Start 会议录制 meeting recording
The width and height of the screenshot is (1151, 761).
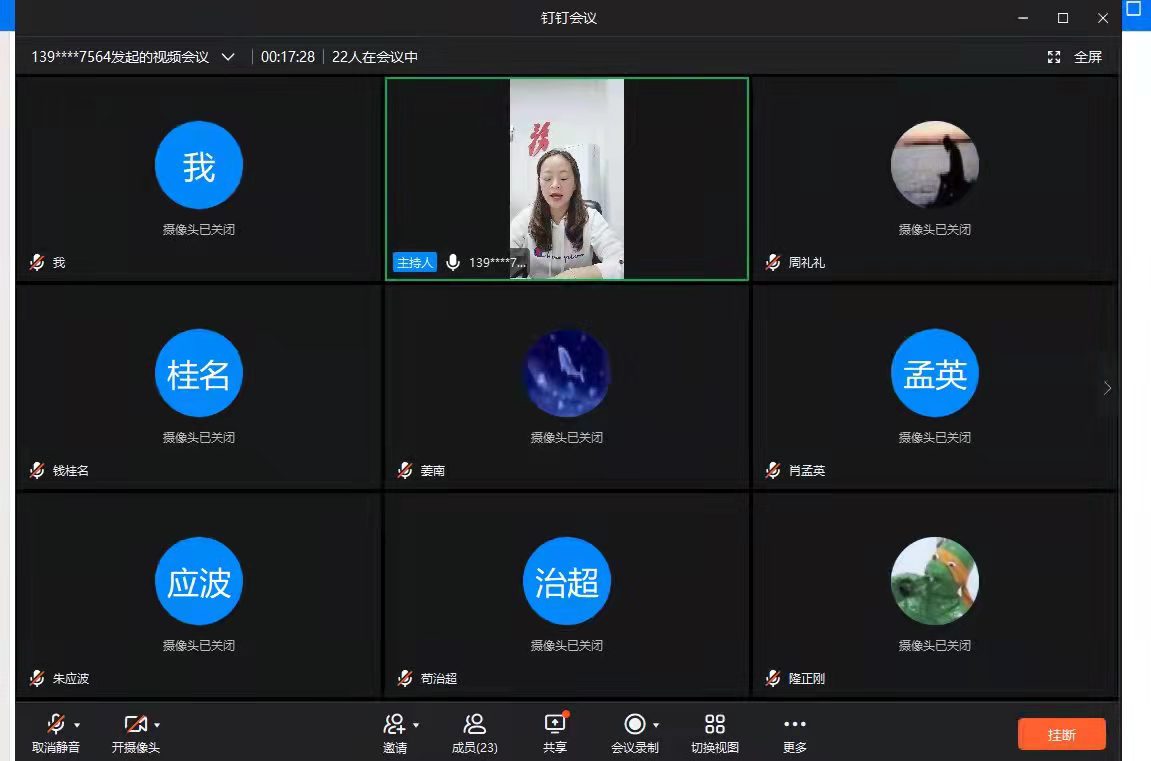634,724
